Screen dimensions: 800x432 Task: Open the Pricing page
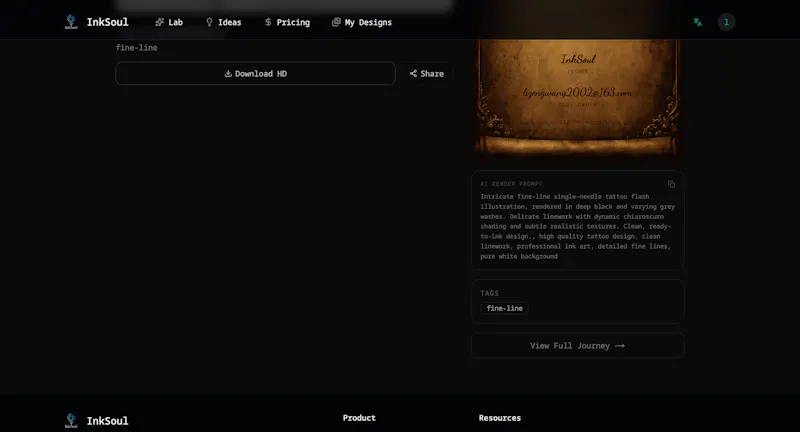coord(287,22)
